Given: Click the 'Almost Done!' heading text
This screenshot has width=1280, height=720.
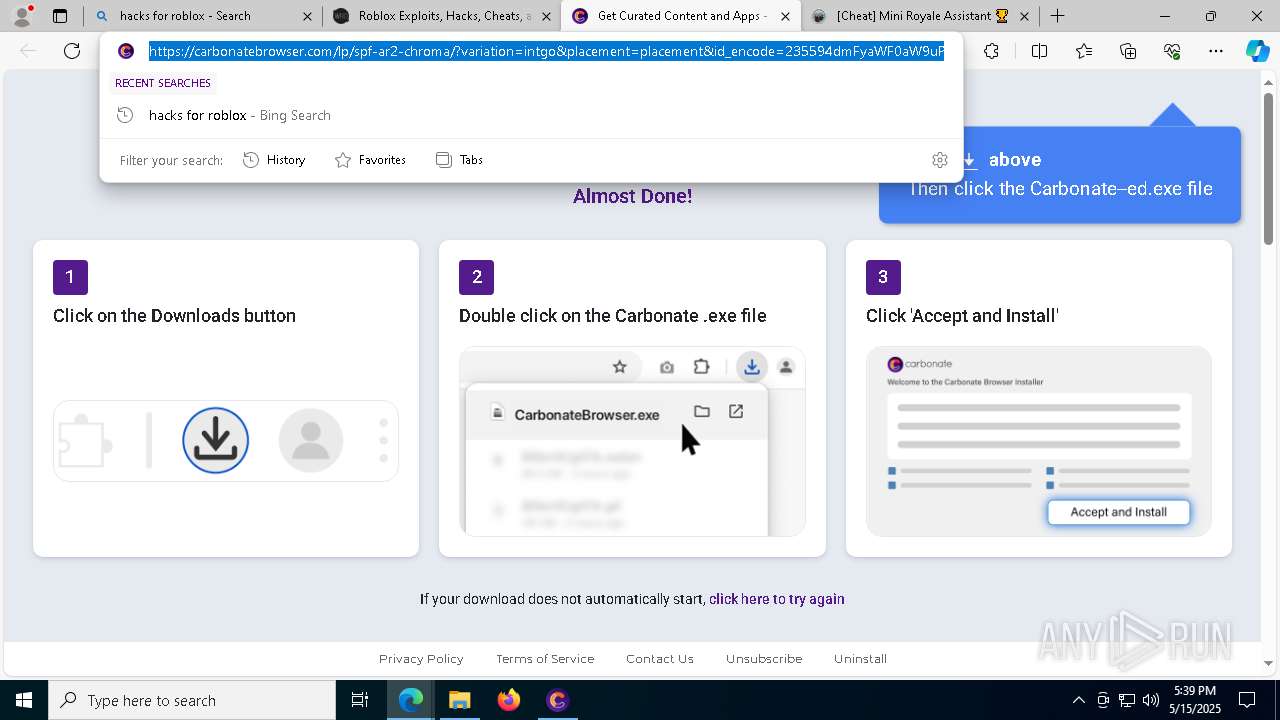Looking at the screenshot, I should tap(632, 196).
